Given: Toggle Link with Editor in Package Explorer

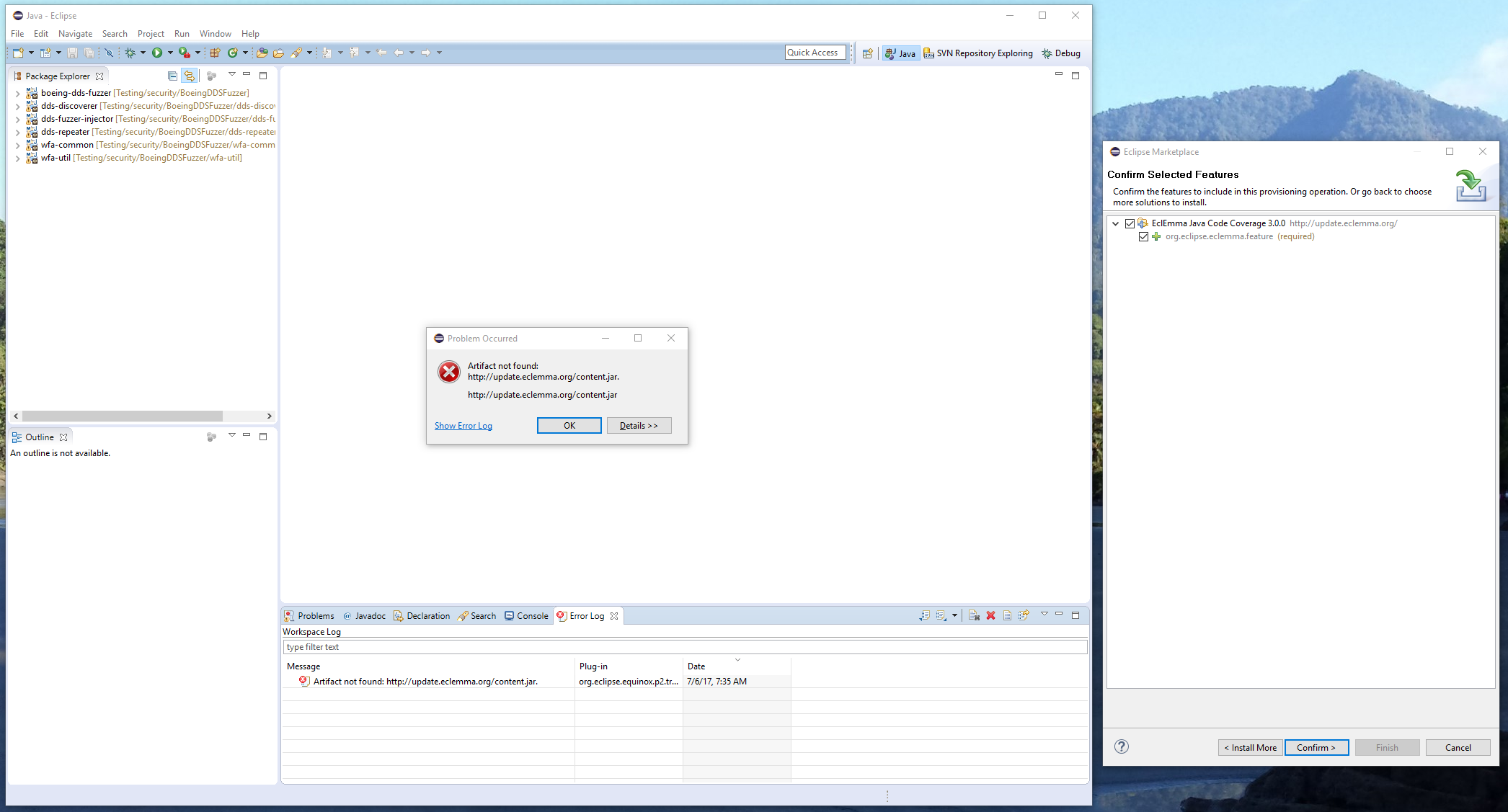Looking at the screenshot, I should [x=190, y=76].
